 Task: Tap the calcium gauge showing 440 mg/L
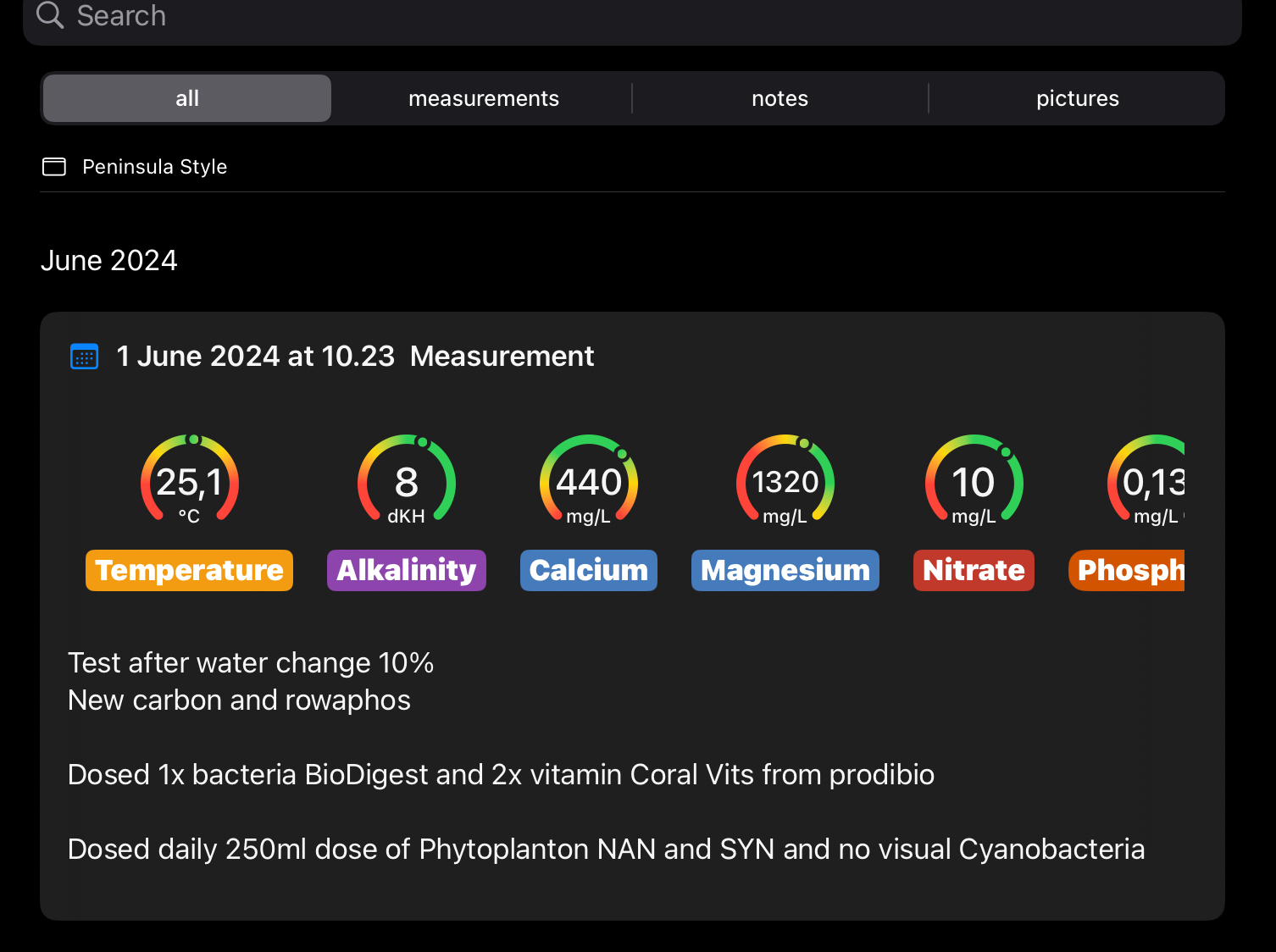click(x=589, y=481)
